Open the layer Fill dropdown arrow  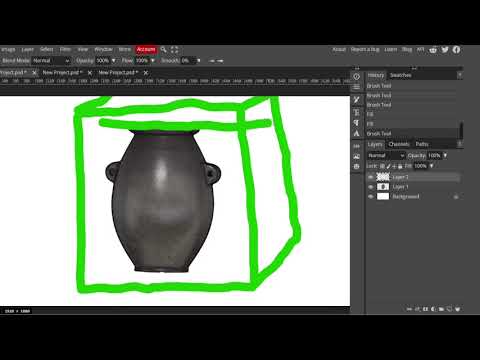(x=432, y=166)
